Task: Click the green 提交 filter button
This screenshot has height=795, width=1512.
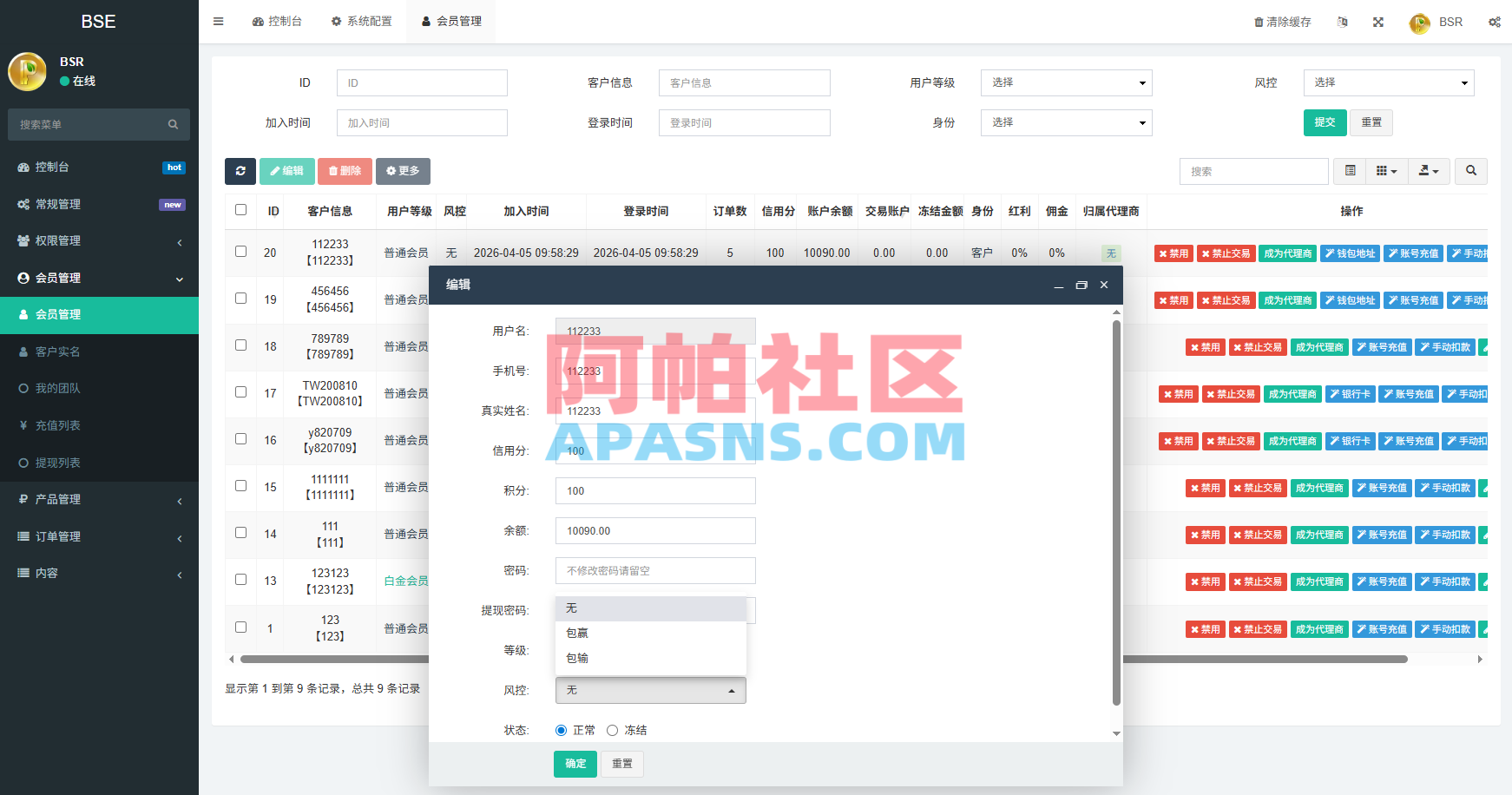Action: 1325,122
